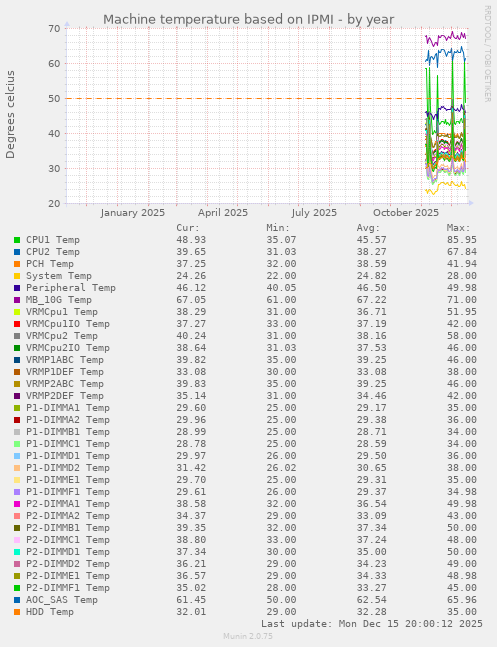Select the 'VRMCpu2IO Temp' legend label

tap(68, 347)
